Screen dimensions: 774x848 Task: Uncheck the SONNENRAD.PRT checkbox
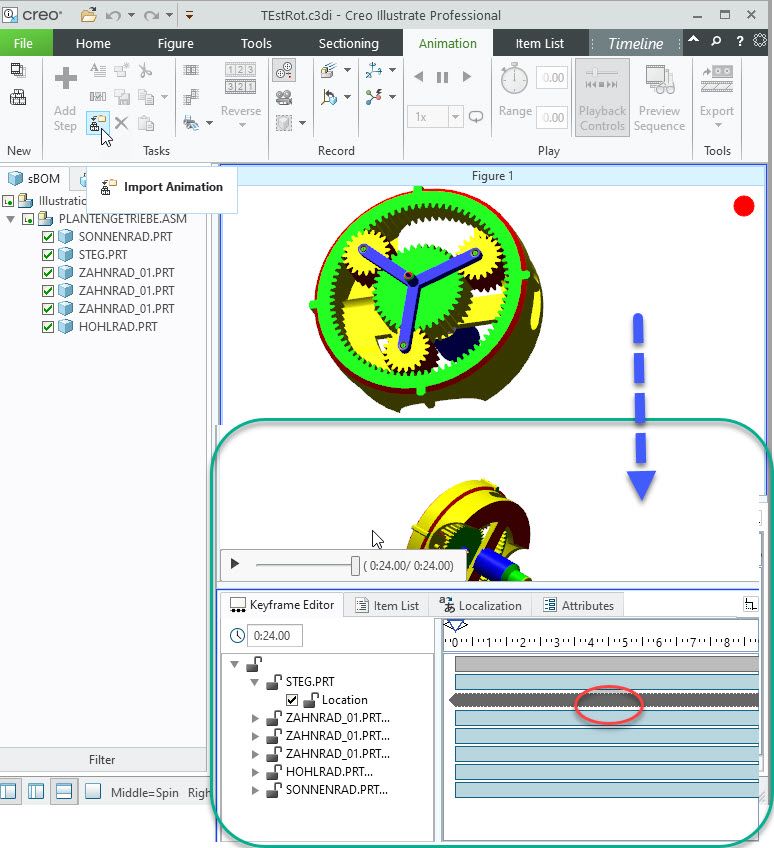[x=48, y=237]
